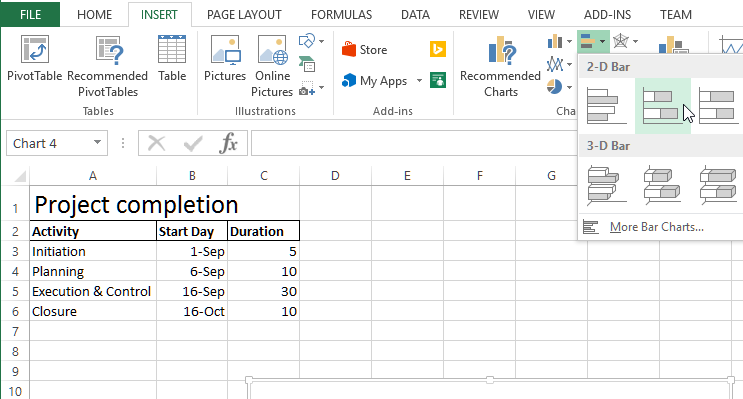Open Recommended Charts

(500, 66)
